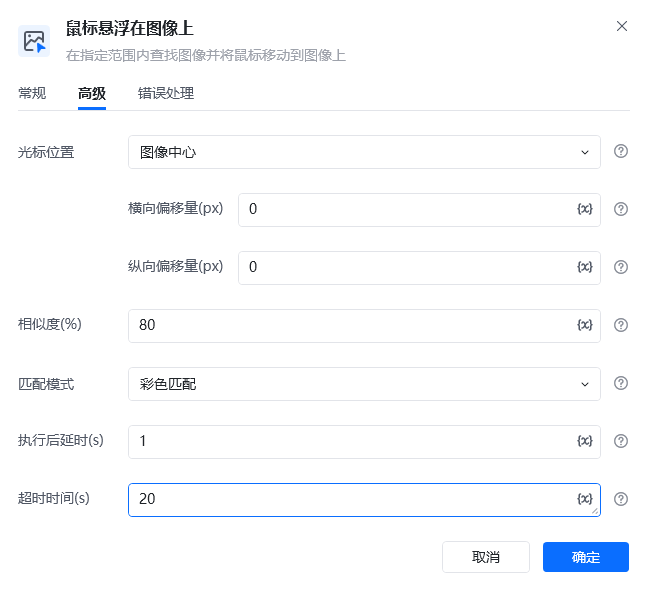Click help icon for 匹配模式
648x591 pixels.
[620, 383]
